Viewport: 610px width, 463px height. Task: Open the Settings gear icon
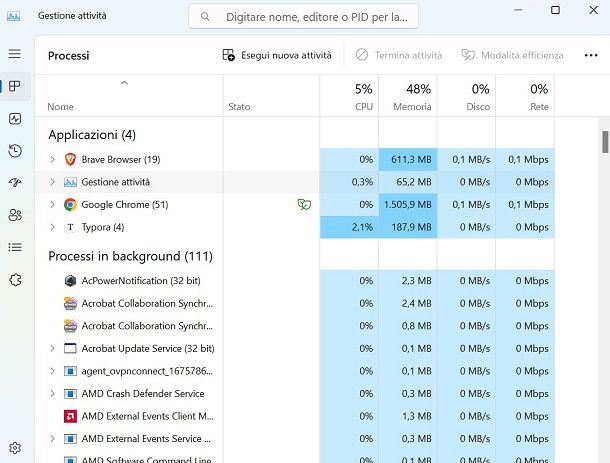15,448
